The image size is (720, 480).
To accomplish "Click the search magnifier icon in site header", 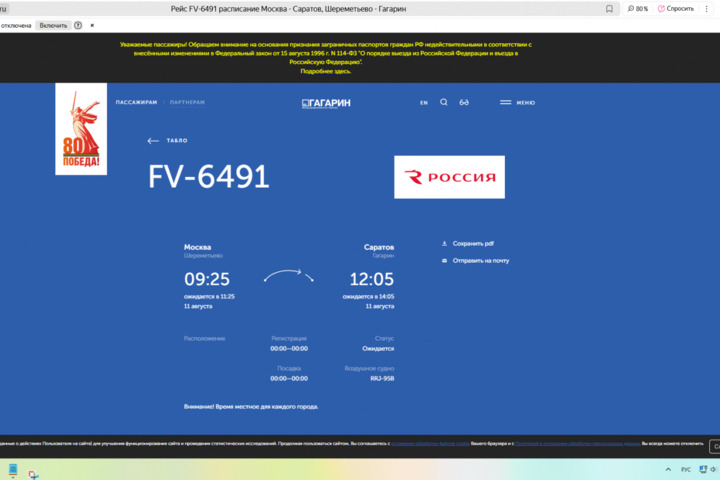I will tap(444, 102).
